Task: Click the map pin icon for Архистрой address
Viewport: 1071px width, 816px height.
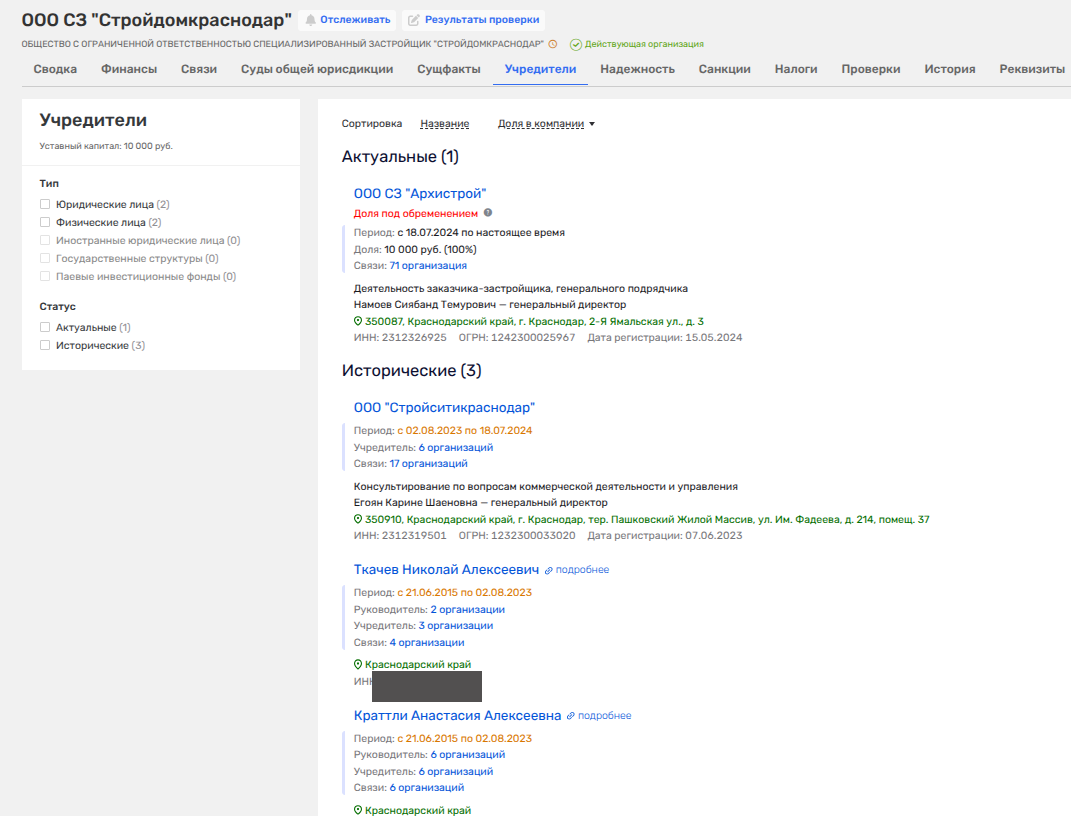Action: point(358,321)
